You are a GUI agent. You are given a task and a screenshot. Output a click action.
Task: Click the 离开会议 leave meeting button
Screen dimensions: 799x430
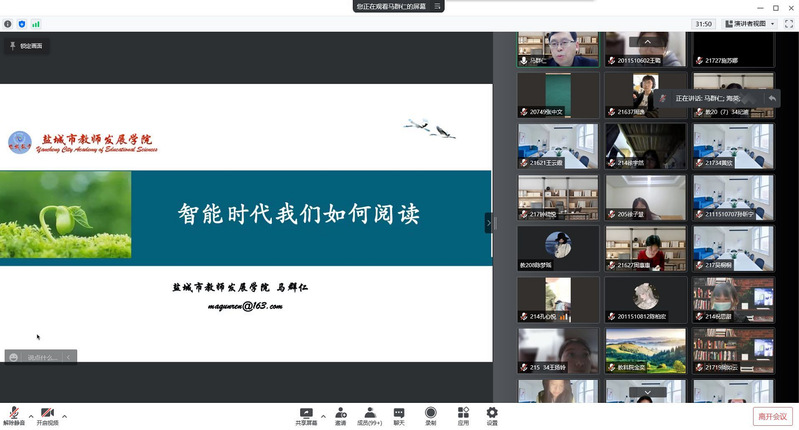tap(772, 416)
